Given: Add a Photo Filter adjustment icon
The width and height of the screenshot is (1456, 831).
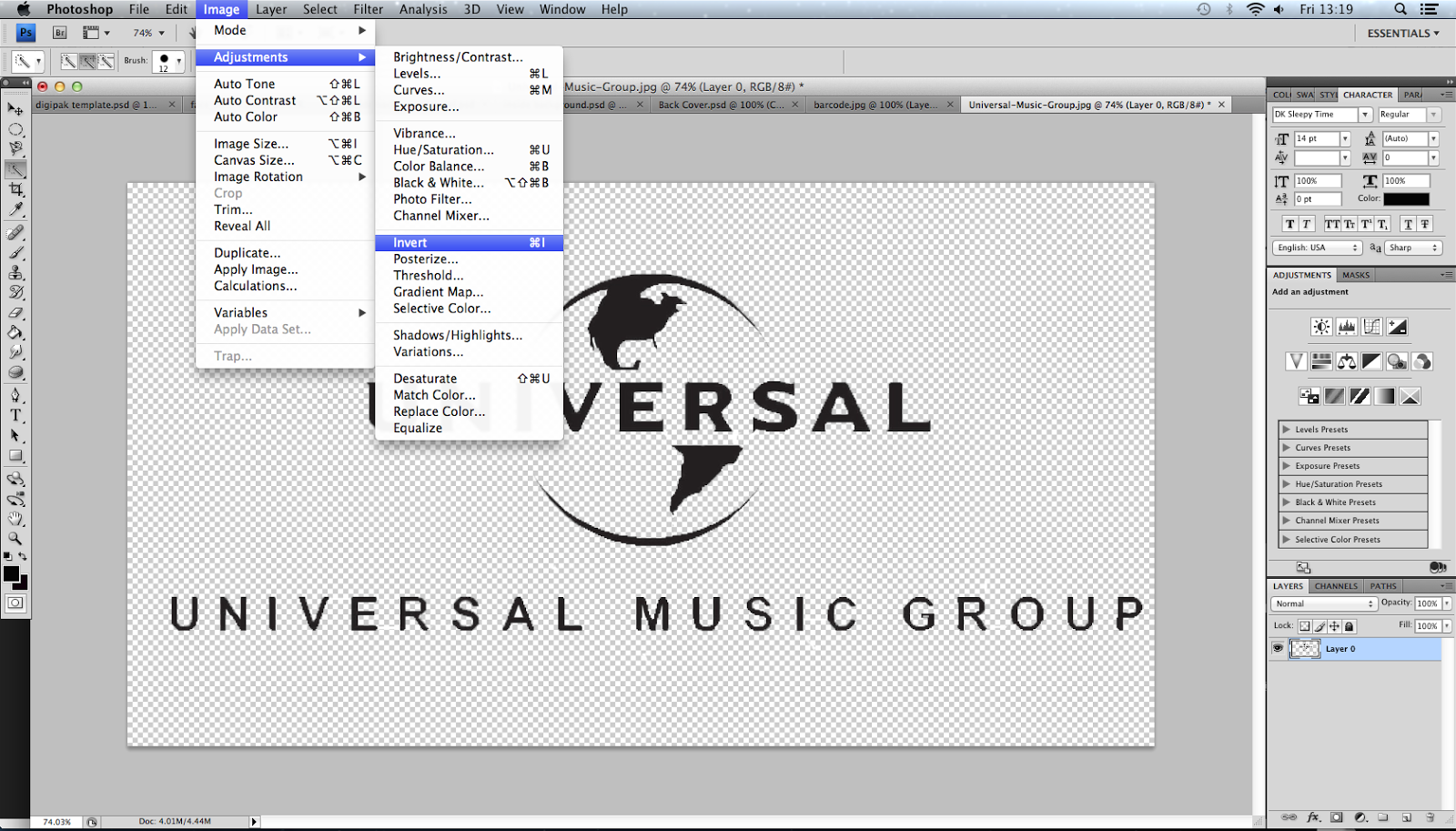Looking at the screenshot, I should tap(1397, 361).
